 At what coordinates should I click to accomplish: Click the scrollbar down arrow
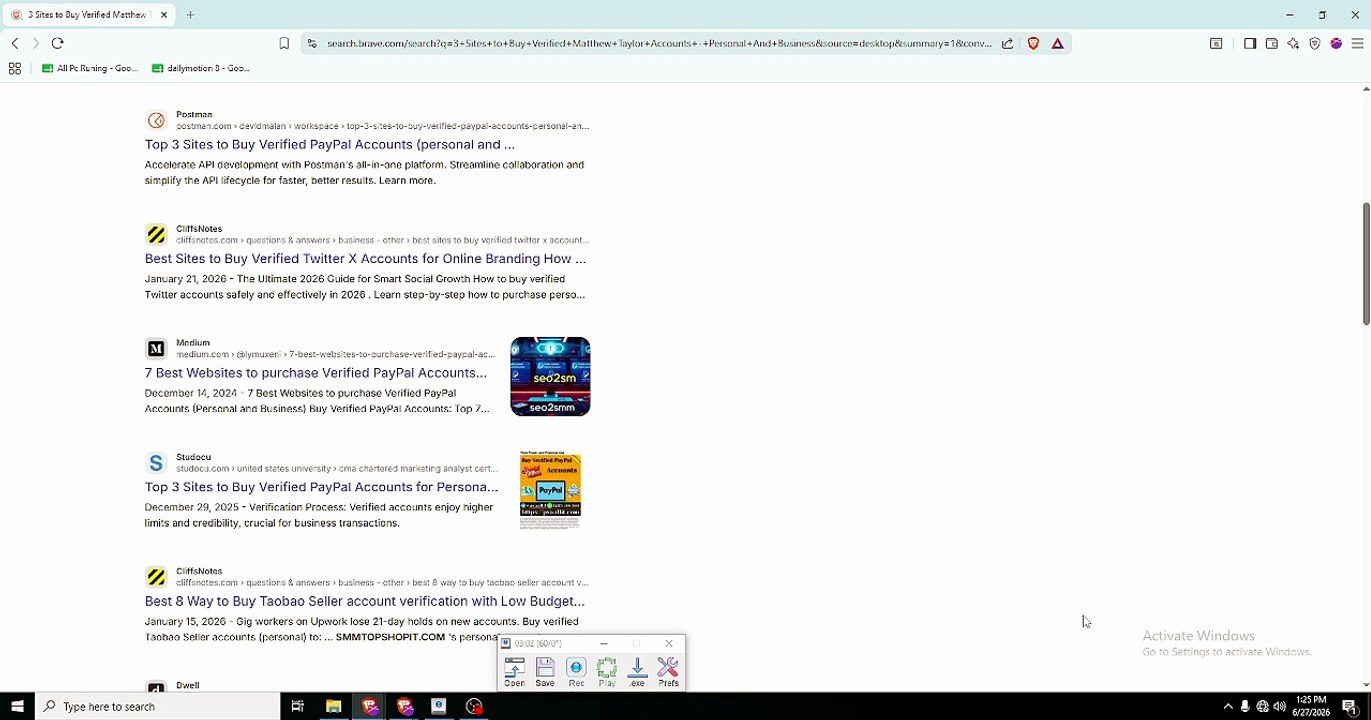(1366, 685)
